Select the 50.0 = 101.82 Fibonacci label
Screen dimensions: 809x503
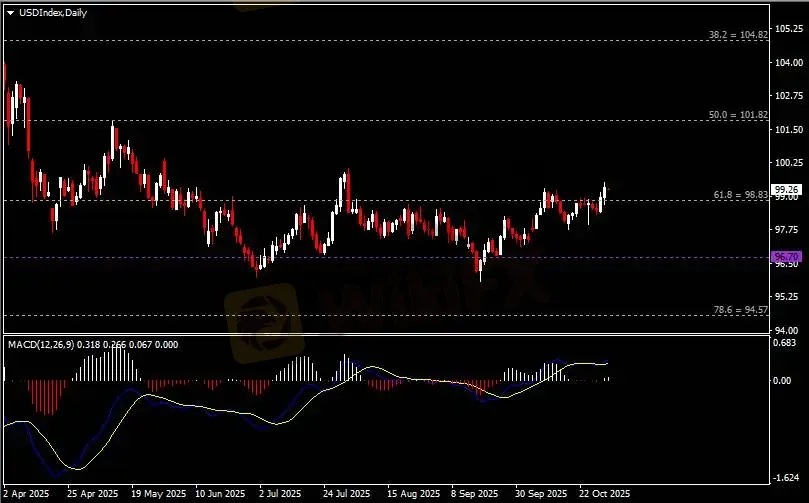[738, 115]
